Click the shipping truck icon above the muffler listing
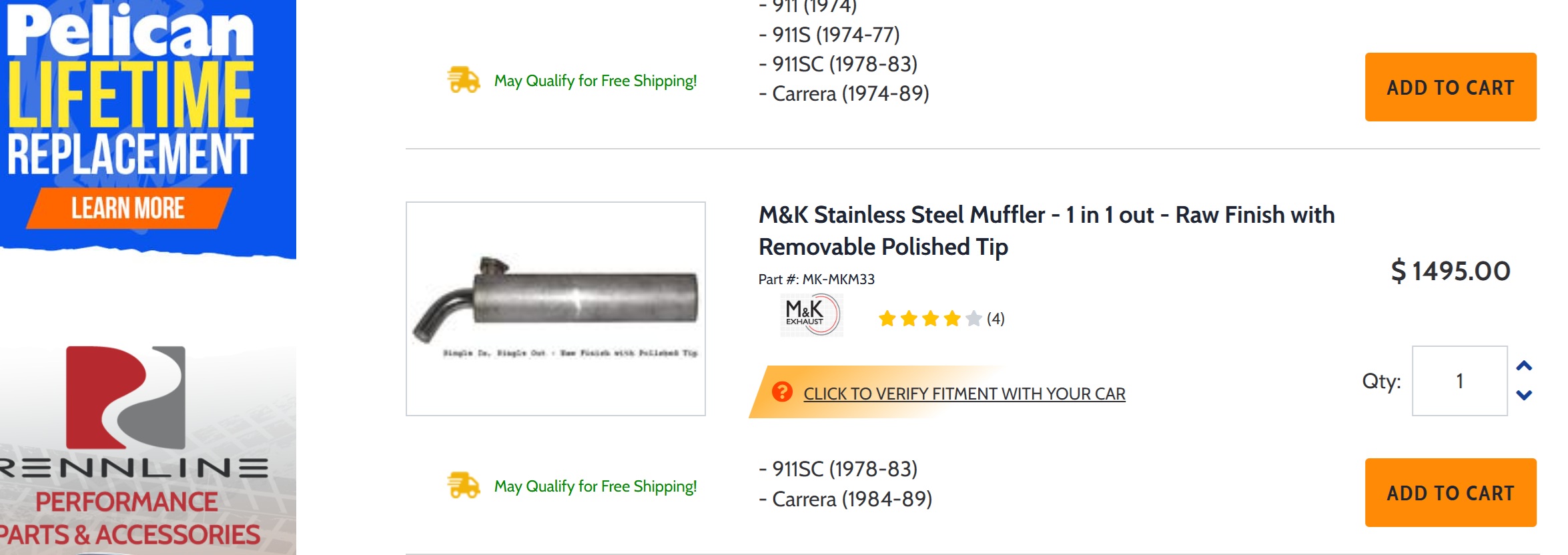The height and width of the screenshot is (555, 1568). click(x=464, y=80)
